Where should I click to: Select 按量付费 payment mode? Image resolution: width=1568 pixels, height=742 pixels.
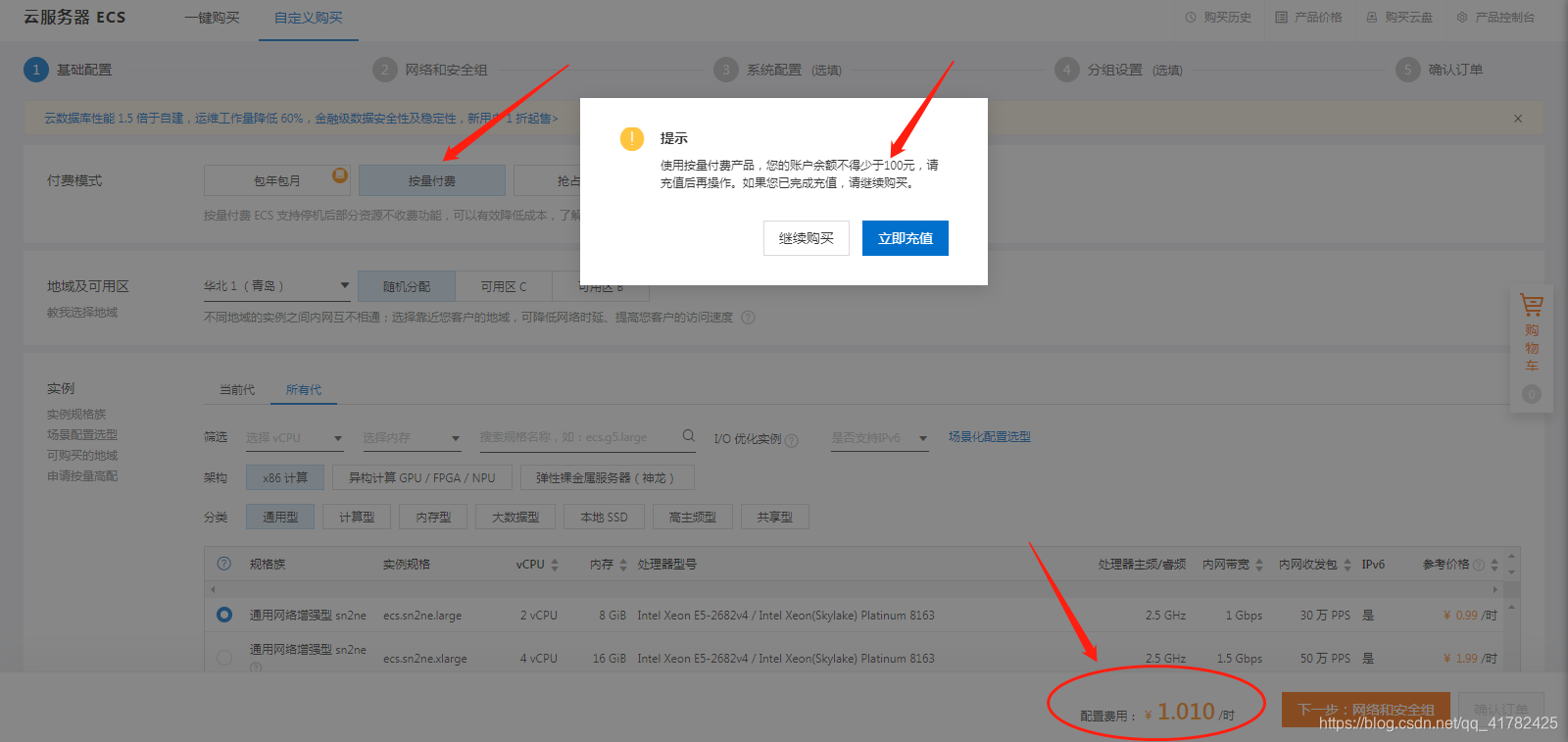coord(432,180)
